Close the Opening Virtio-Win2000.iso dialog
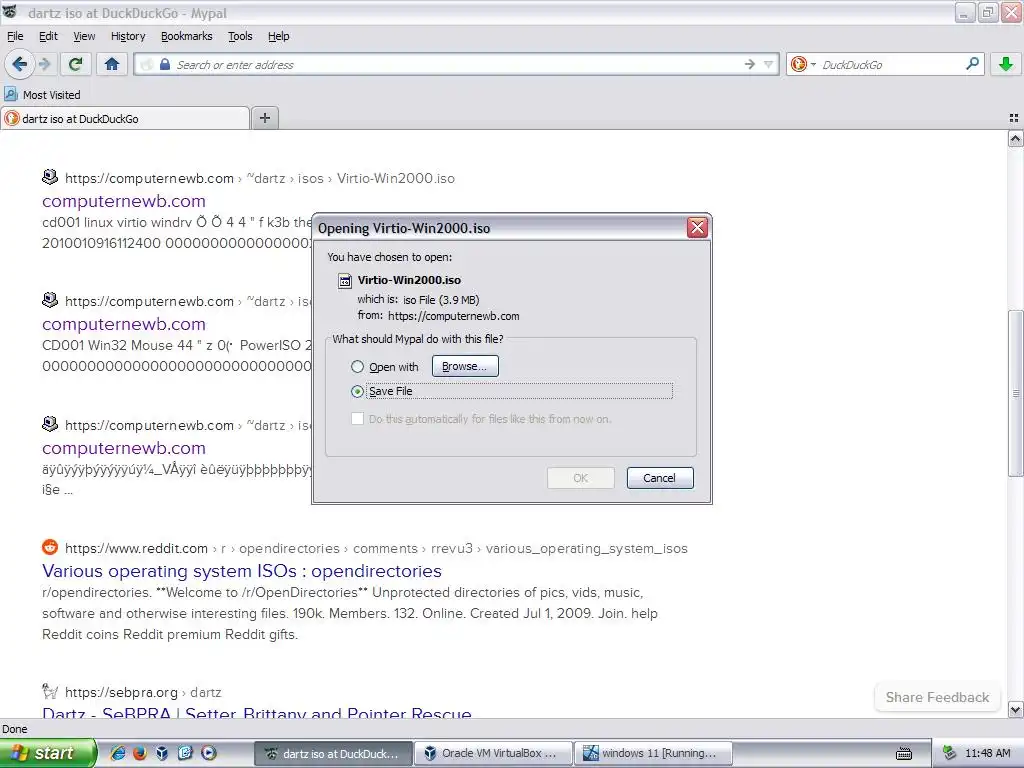Image resolution: width=1024 pixels, height=768 pixels. tap(697, 227)
